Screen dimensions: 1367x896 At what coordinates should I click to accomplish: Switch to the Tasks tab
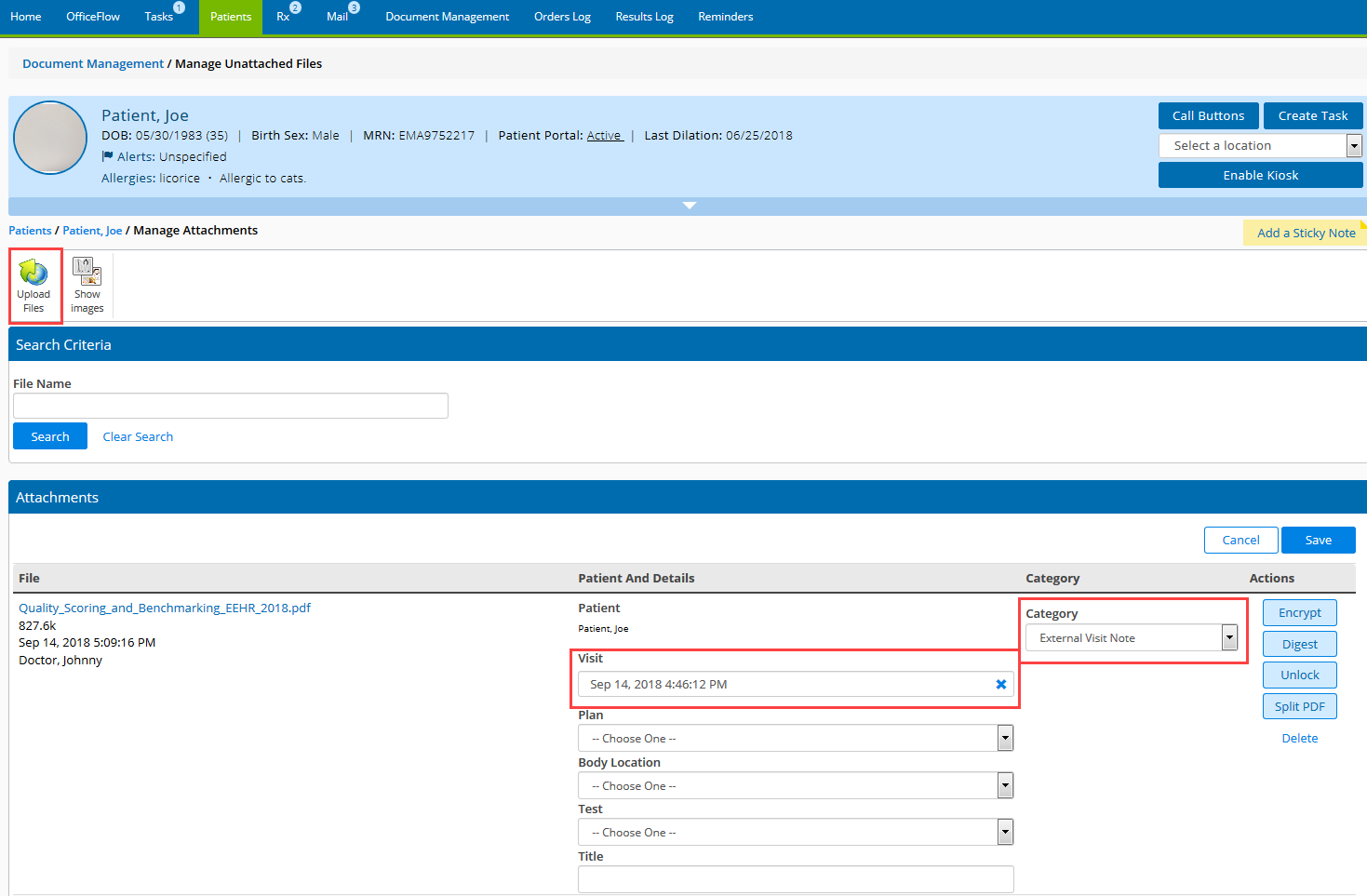point(159,17)
